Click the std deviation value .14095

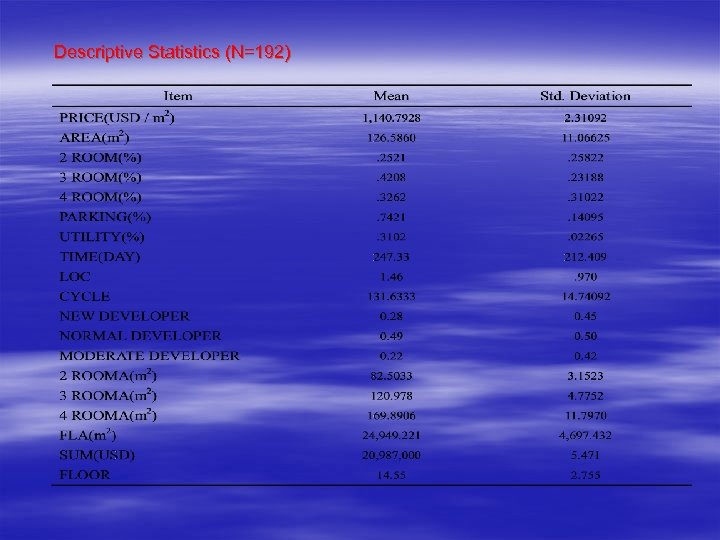(x=585, y=217)
